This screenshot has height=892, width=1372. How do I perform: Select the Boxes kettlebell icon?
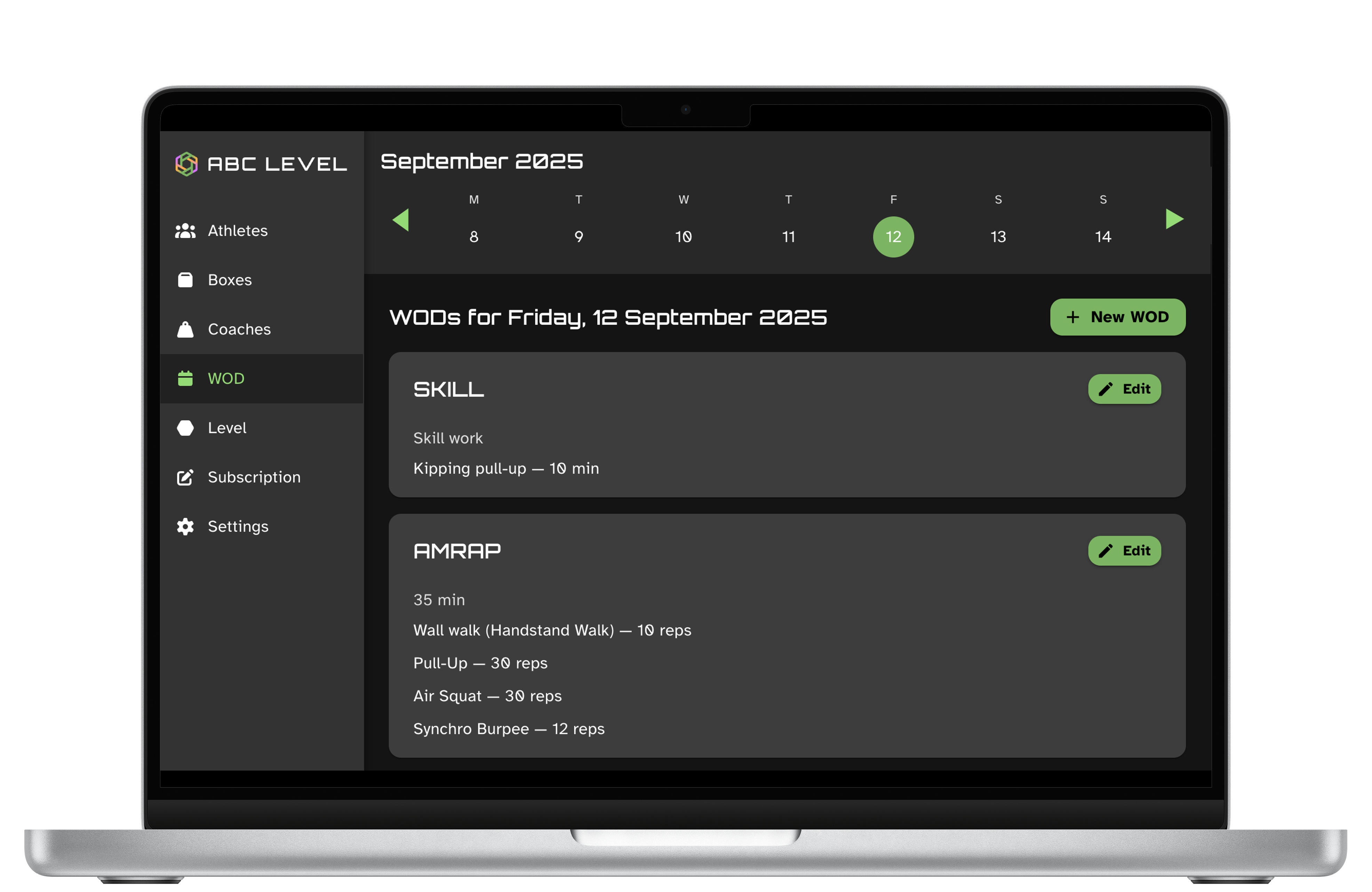pos(186,280)
